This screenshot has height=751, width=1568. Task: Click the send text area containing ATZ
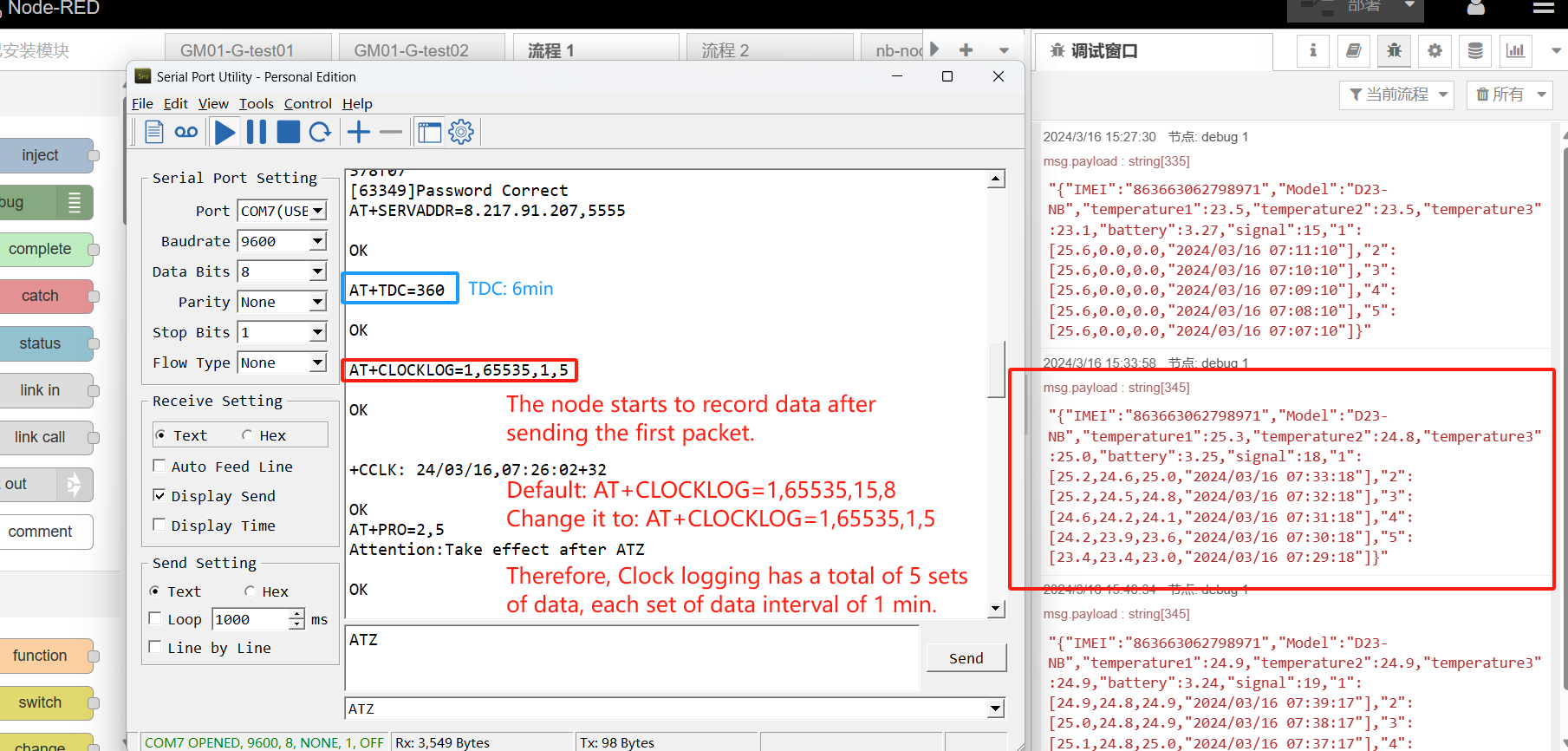pyautogui.click(x=632, y=657)
